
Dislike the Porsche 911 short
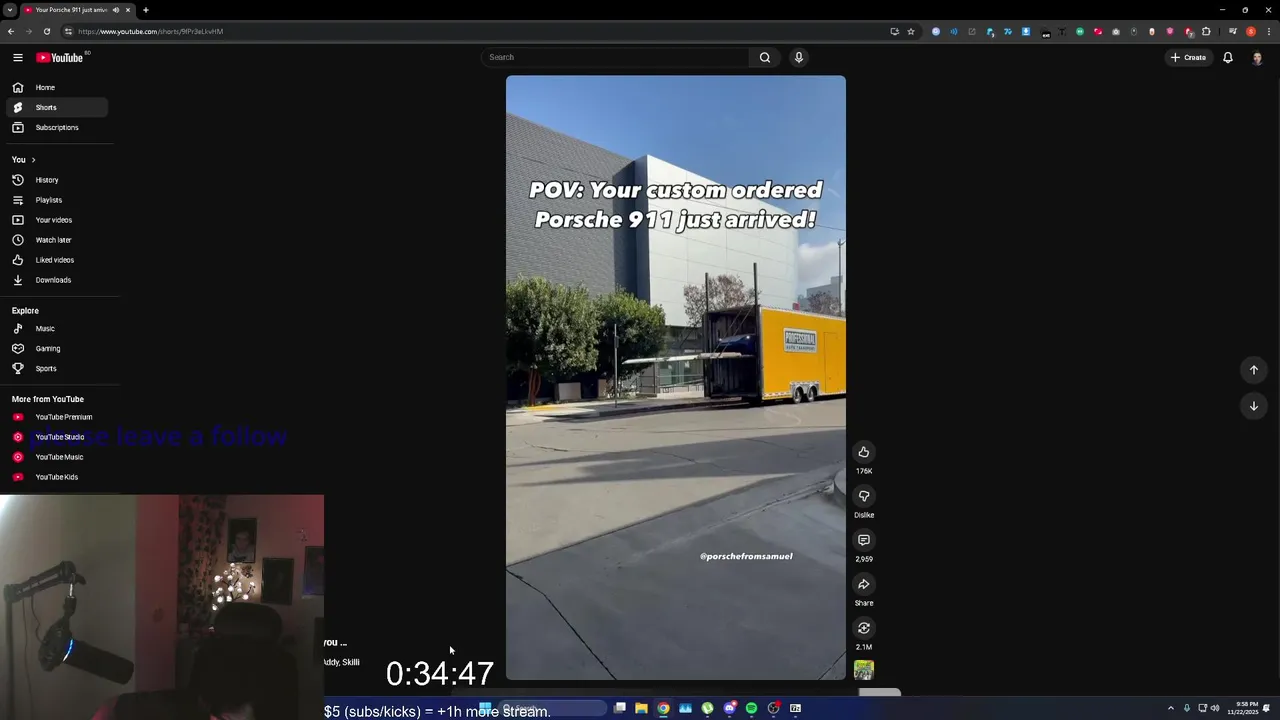[x=864, y=496]
